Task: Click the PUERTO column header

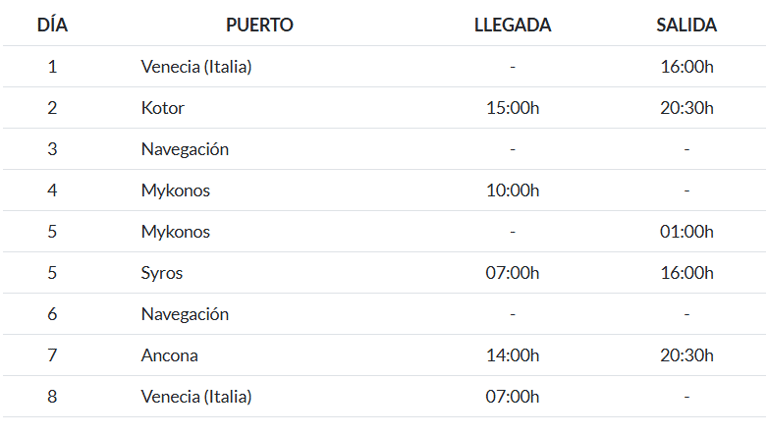Action: (x=259, y=25)
